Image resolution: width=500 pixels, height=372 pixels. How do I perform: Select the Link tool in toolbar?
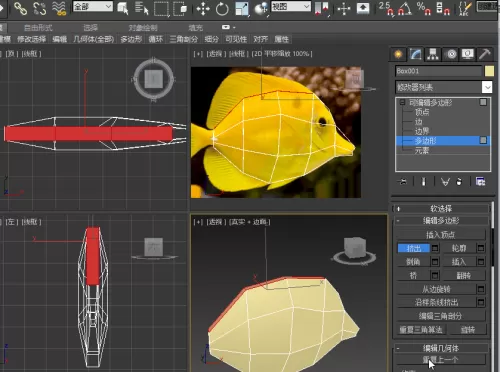coord(20,8)
